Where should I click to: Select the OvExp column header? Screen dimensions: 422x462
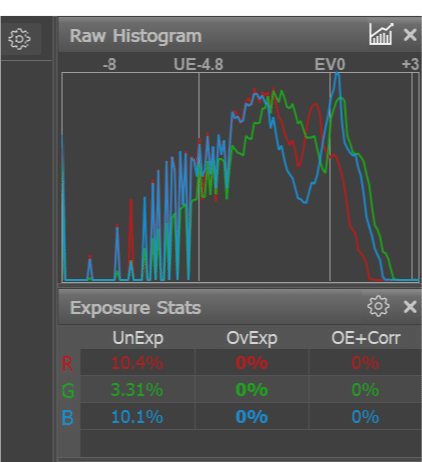click(252, 338)
